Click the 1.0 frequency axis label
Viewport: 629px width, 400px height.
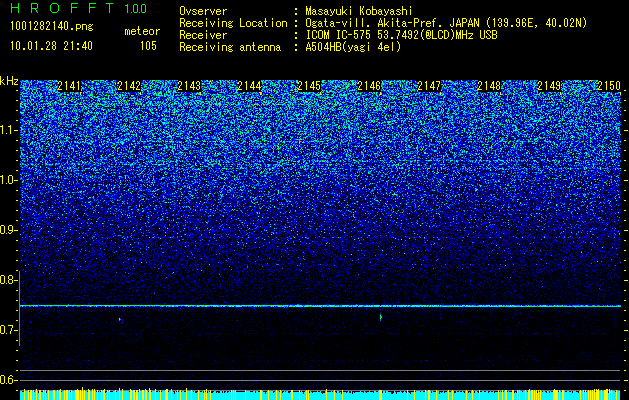[8, 180]
